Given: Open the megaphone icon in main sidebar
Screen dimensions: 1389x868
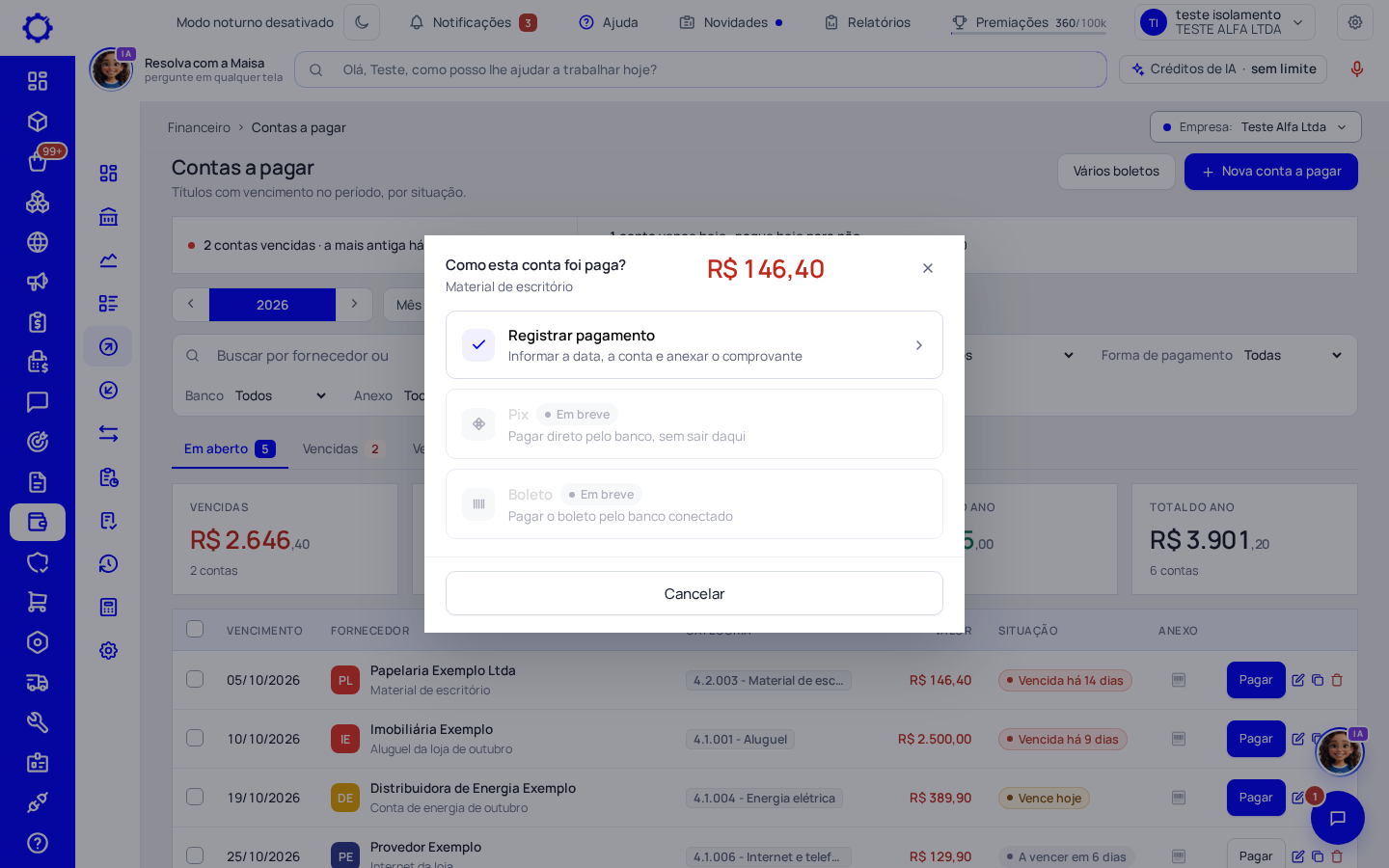Looking at the screenshot, I should click(x=38, y=282).
